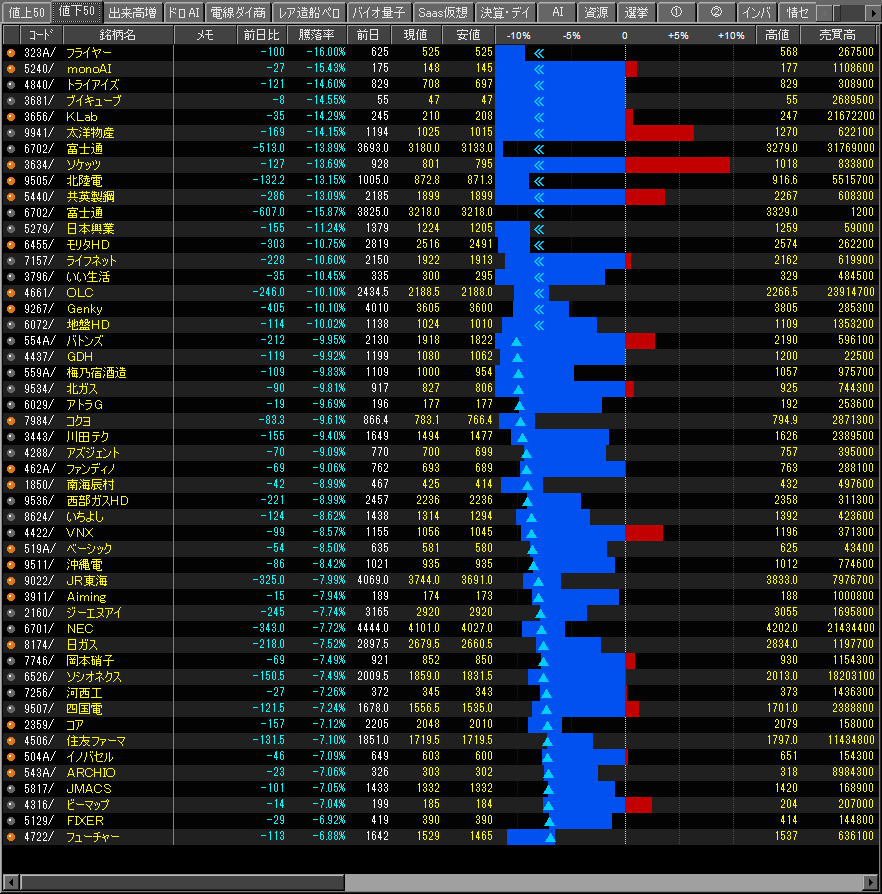Click the orange icon beside 4722 フューチャー
Image resolution: width=882 pixels, height=894 pixels.
tap(11, 836)
